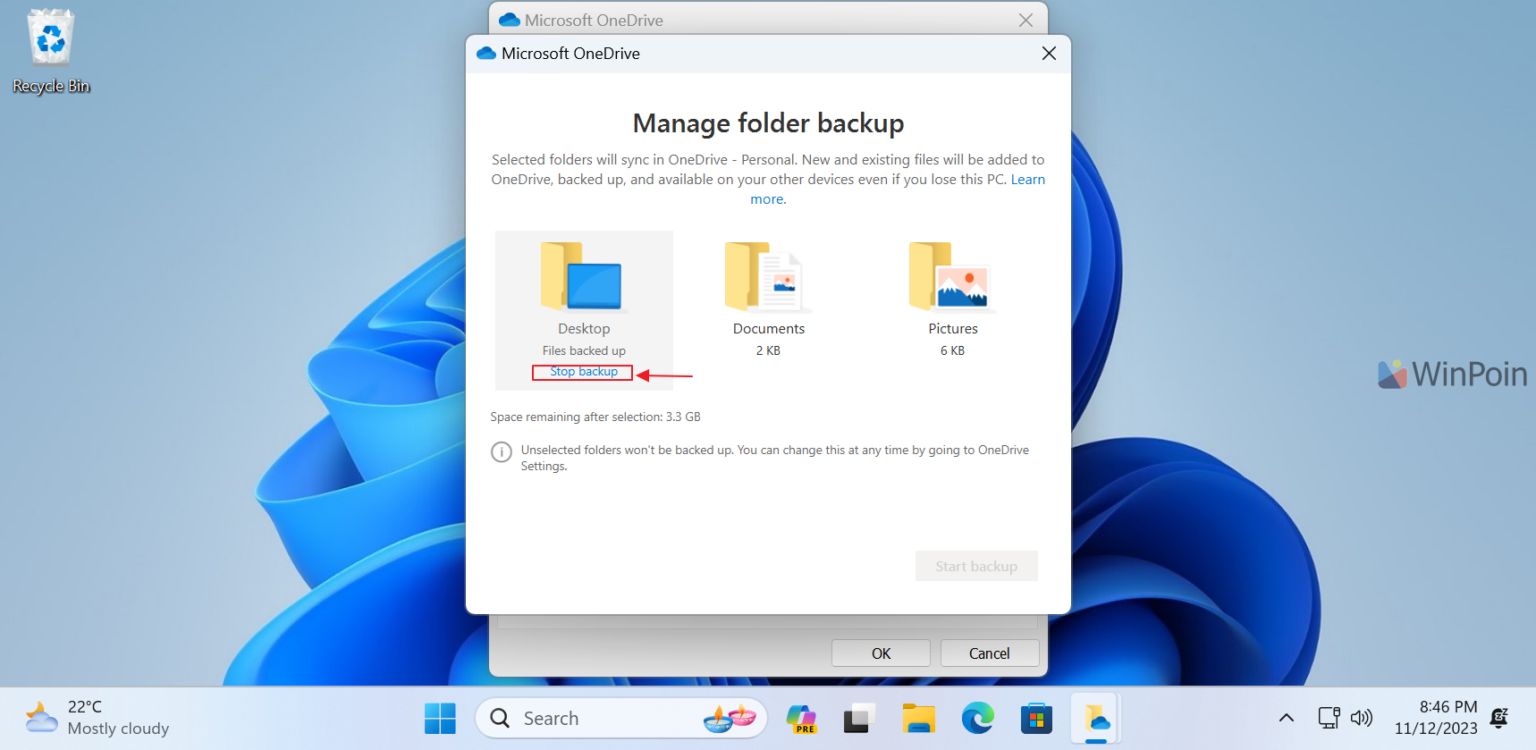This screenshot has height=750, width=1536.
Task: Toggle do not disturb bell in system tray
Action: [1498, 718]
